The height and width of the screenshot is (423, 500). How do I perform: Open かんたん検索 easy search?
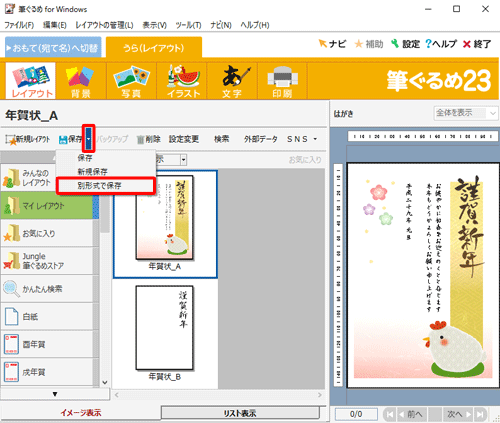[x=47, y=289]
